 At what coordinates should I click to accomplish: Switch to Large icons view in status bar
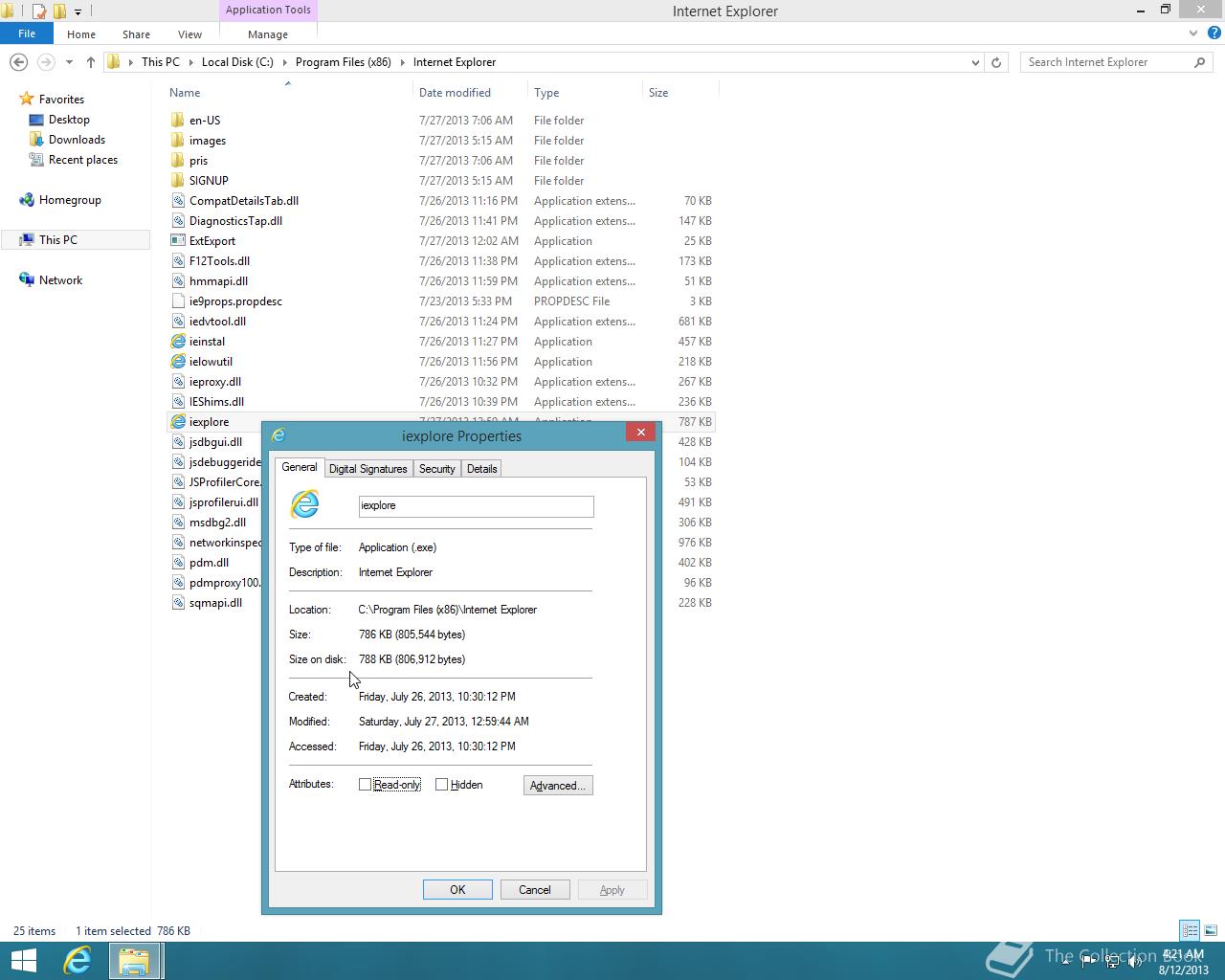coord(1210,930)
